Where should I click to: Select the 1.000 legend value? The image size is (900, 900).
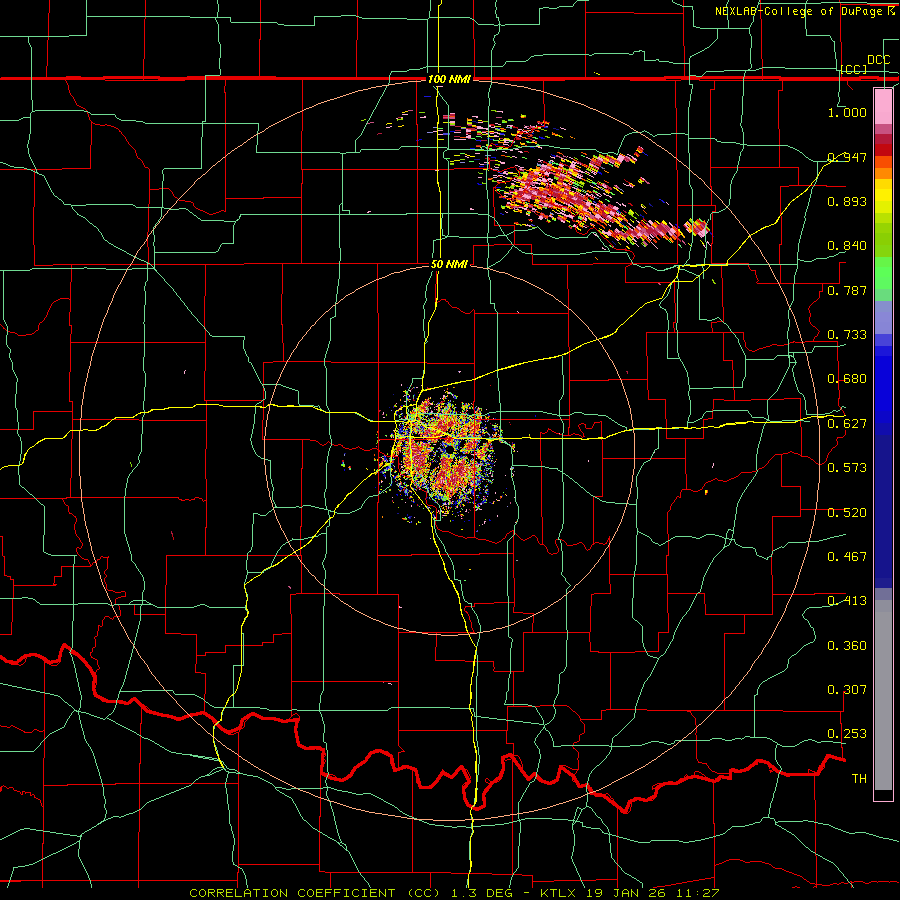pyautogui.click(x=847, y=112)
